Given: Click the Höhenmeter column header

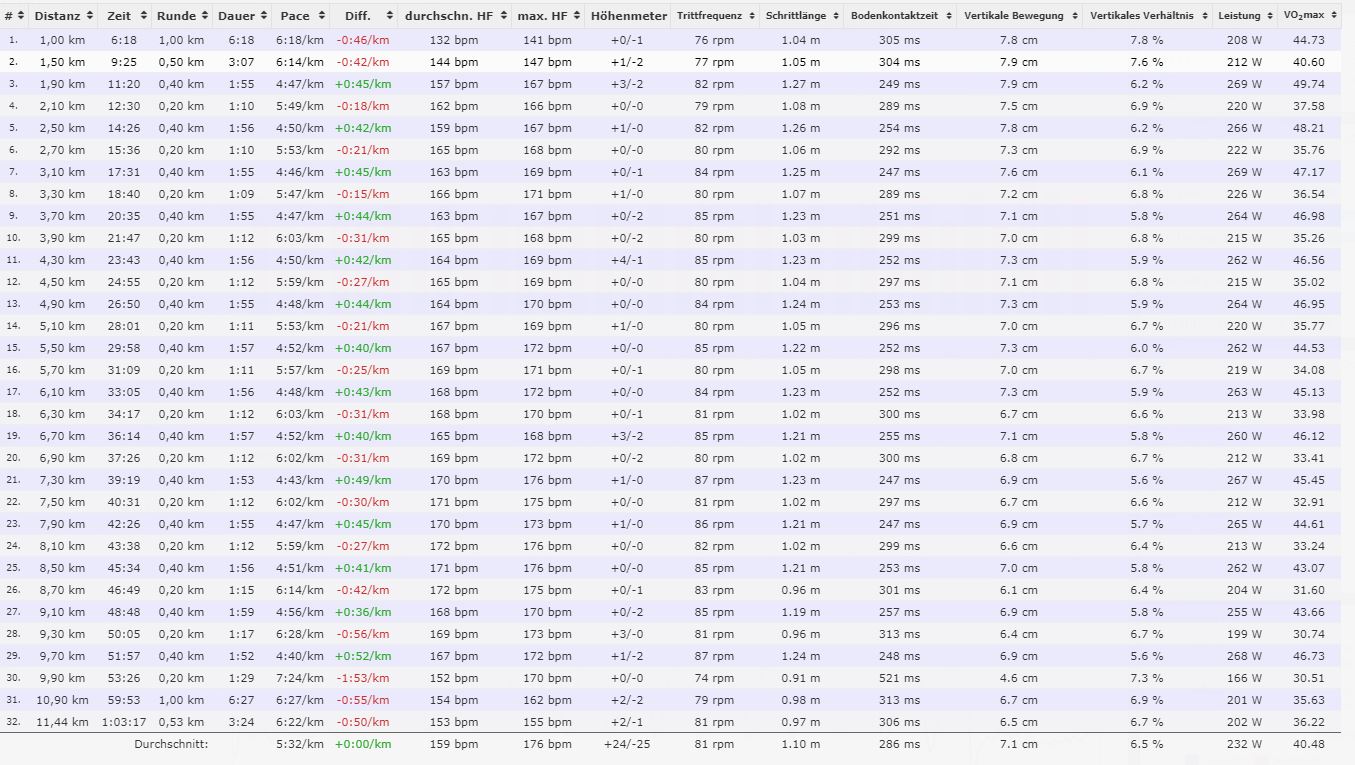Looking at the screenshot, I should [628, 16].
